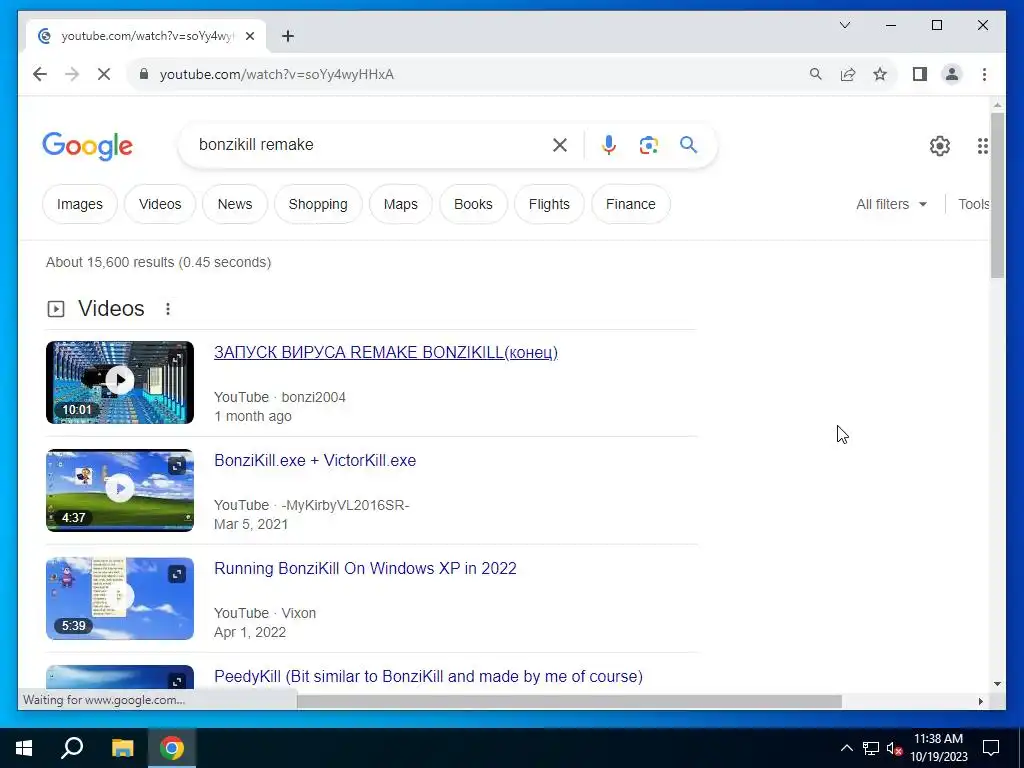Click the address bar URL
The height and width of the screenshot is (768, 1024).
tap(277, 74)
